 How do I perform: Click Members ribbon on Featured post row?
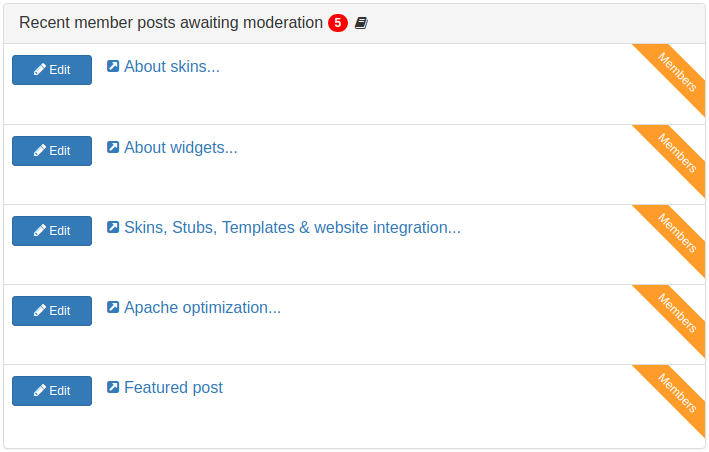coord(677,393)
